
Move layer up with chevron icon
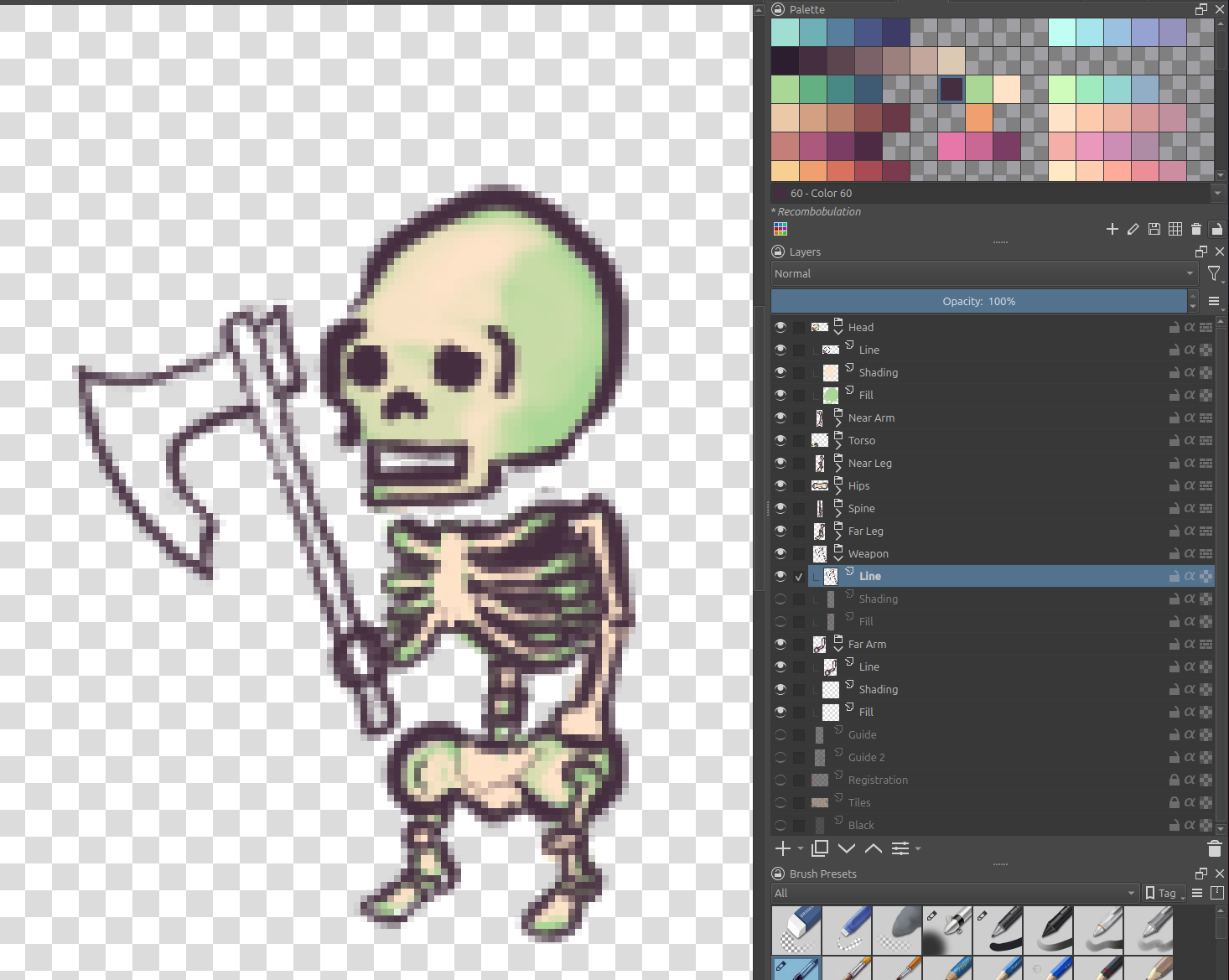click(874, 848)
